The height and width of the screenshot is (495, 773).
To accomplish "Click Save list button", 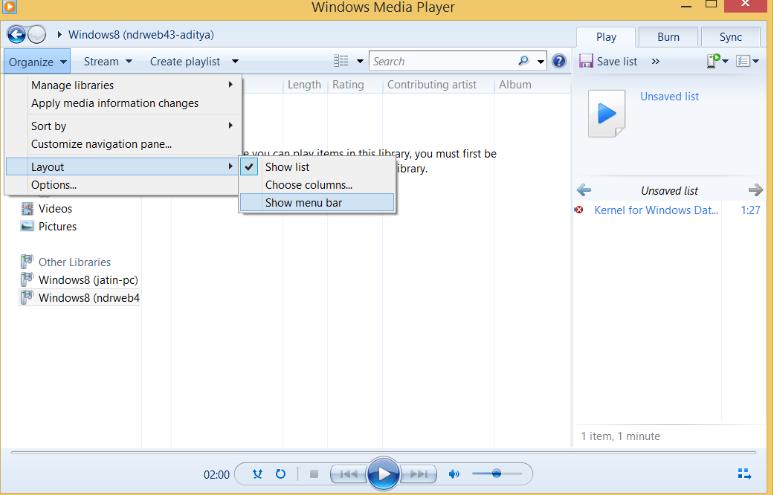I will (x=608, y=61).
